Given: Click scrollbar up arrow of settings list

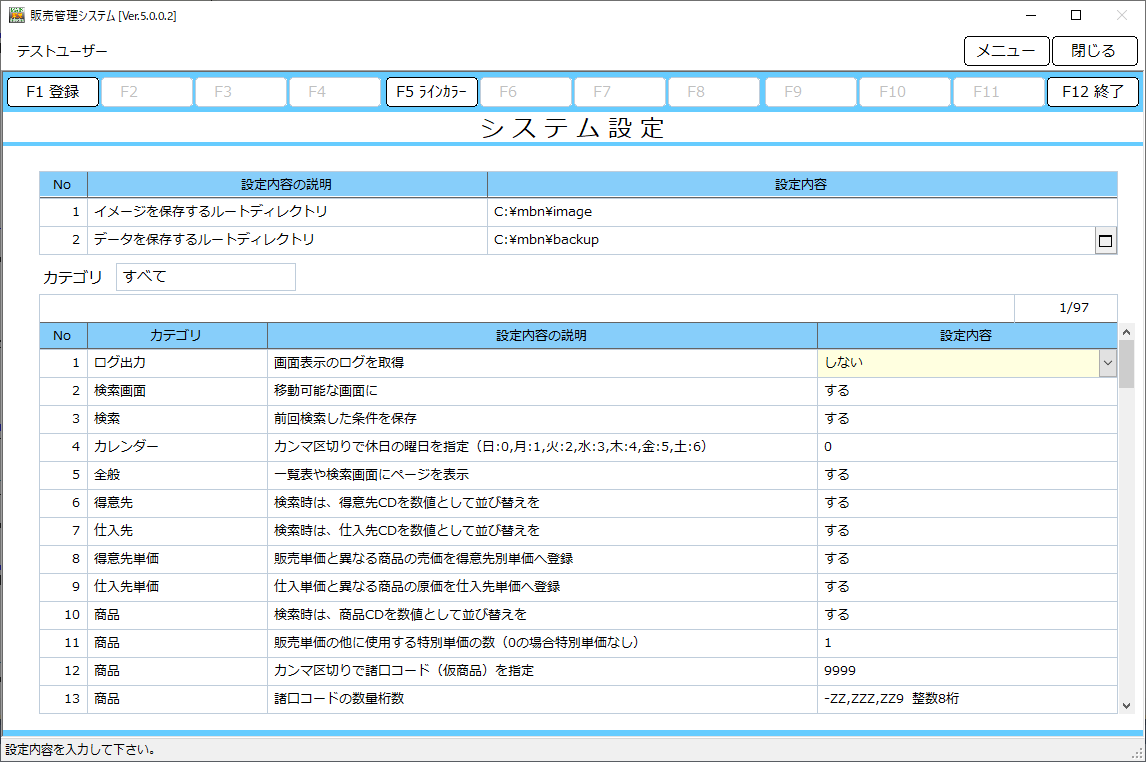Looking at the screenshot, I should click(x=1126, y=332).
